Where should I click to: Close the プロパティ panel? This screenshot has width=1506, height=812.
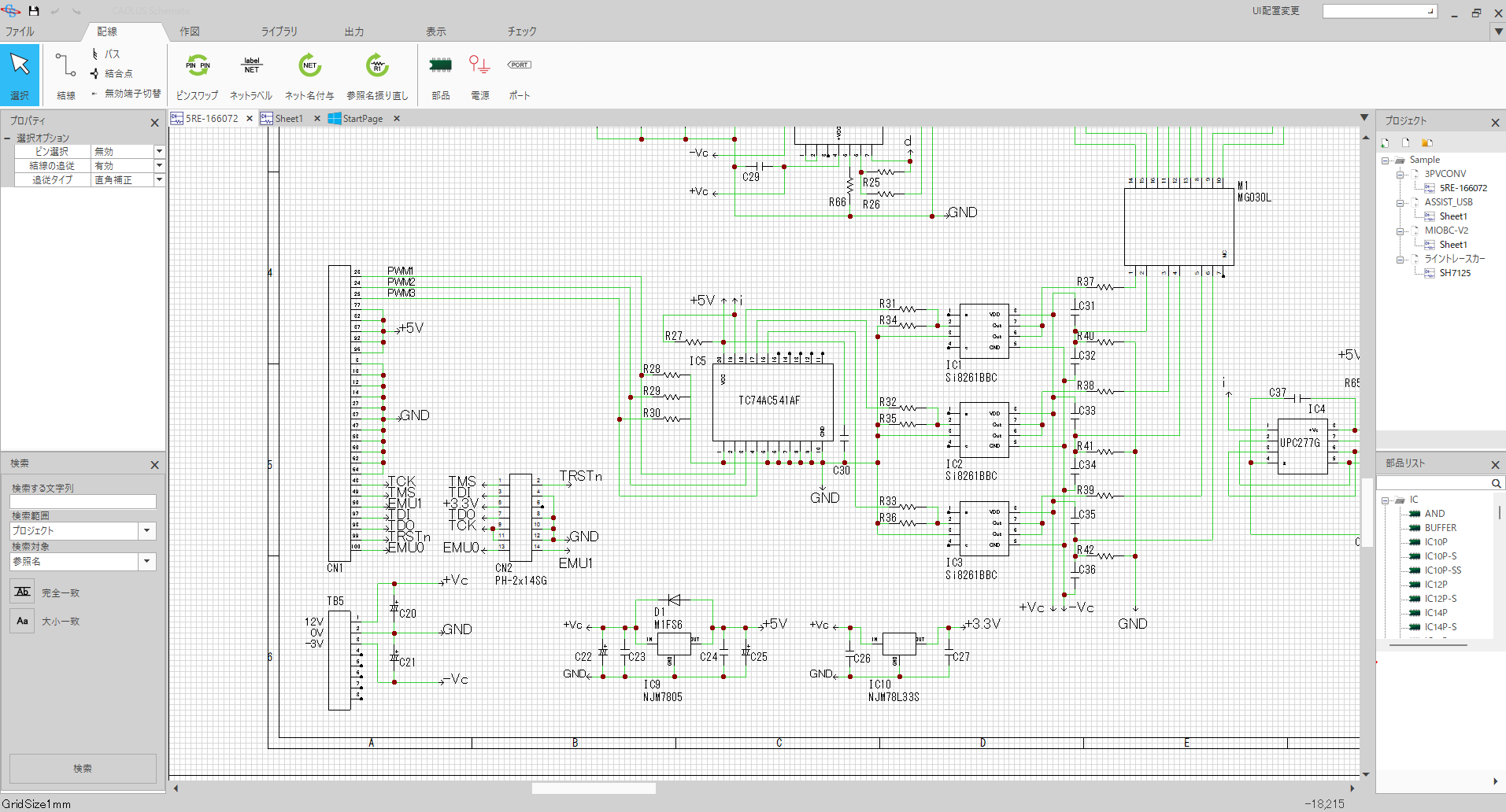click(154, 123)
